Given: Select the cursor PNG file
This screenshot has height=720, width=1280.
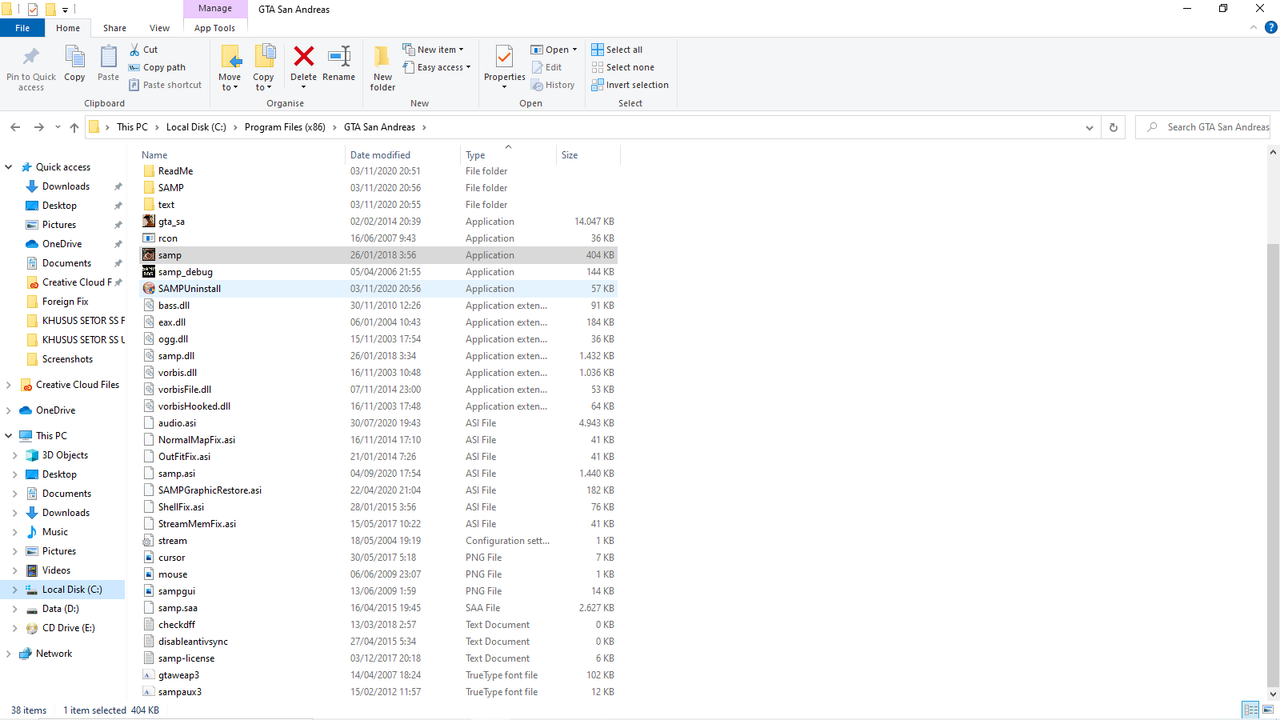Looking at the screenshot, I should [378, 557].
